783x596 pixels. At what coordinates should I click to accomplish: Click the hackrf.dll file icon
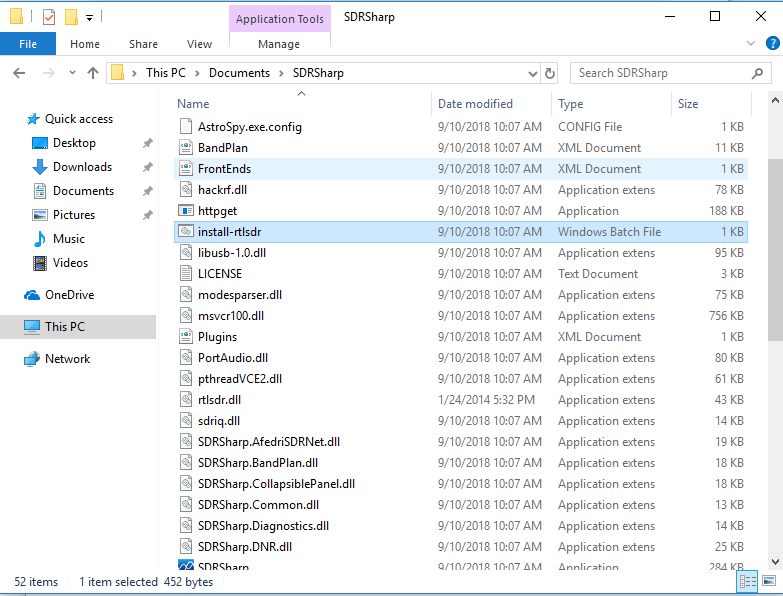[x=186, y=189]
